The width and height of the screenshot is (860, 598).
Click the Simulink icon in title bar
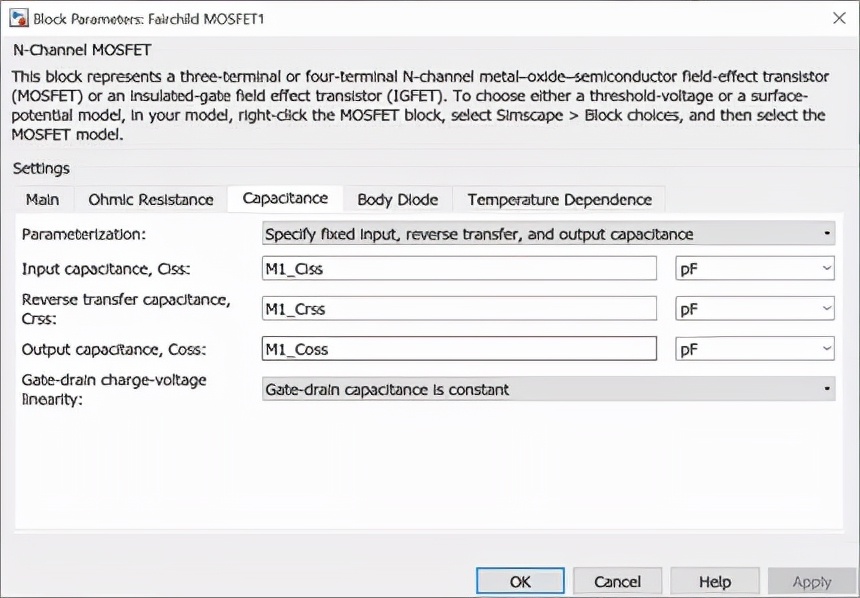coord(18,19)
